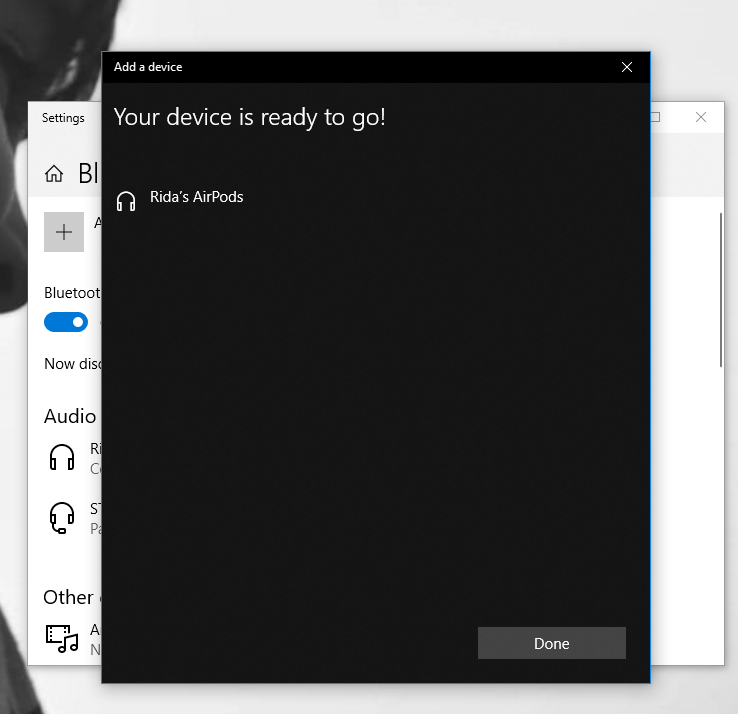The height and width of the screenshot is (714, 738).
Task: Click the headphones icon beside Rida's AirPods in dialog
Action: click(x=126, y=201)
